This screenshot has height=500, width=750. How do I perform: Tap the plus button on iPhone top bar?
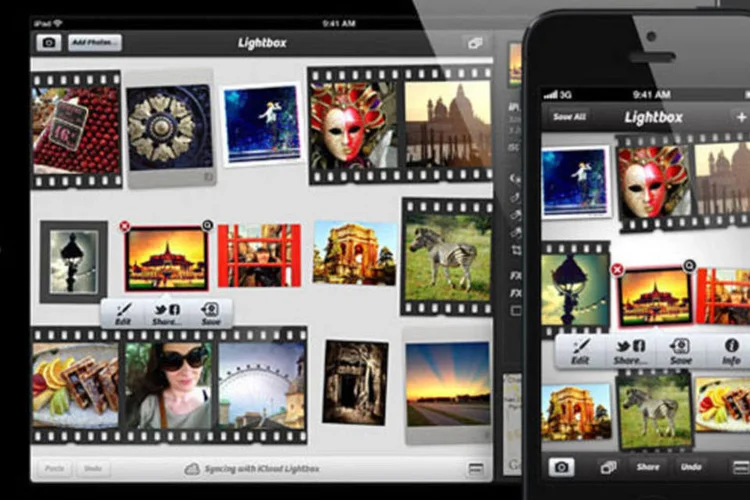tap(741, 117)
